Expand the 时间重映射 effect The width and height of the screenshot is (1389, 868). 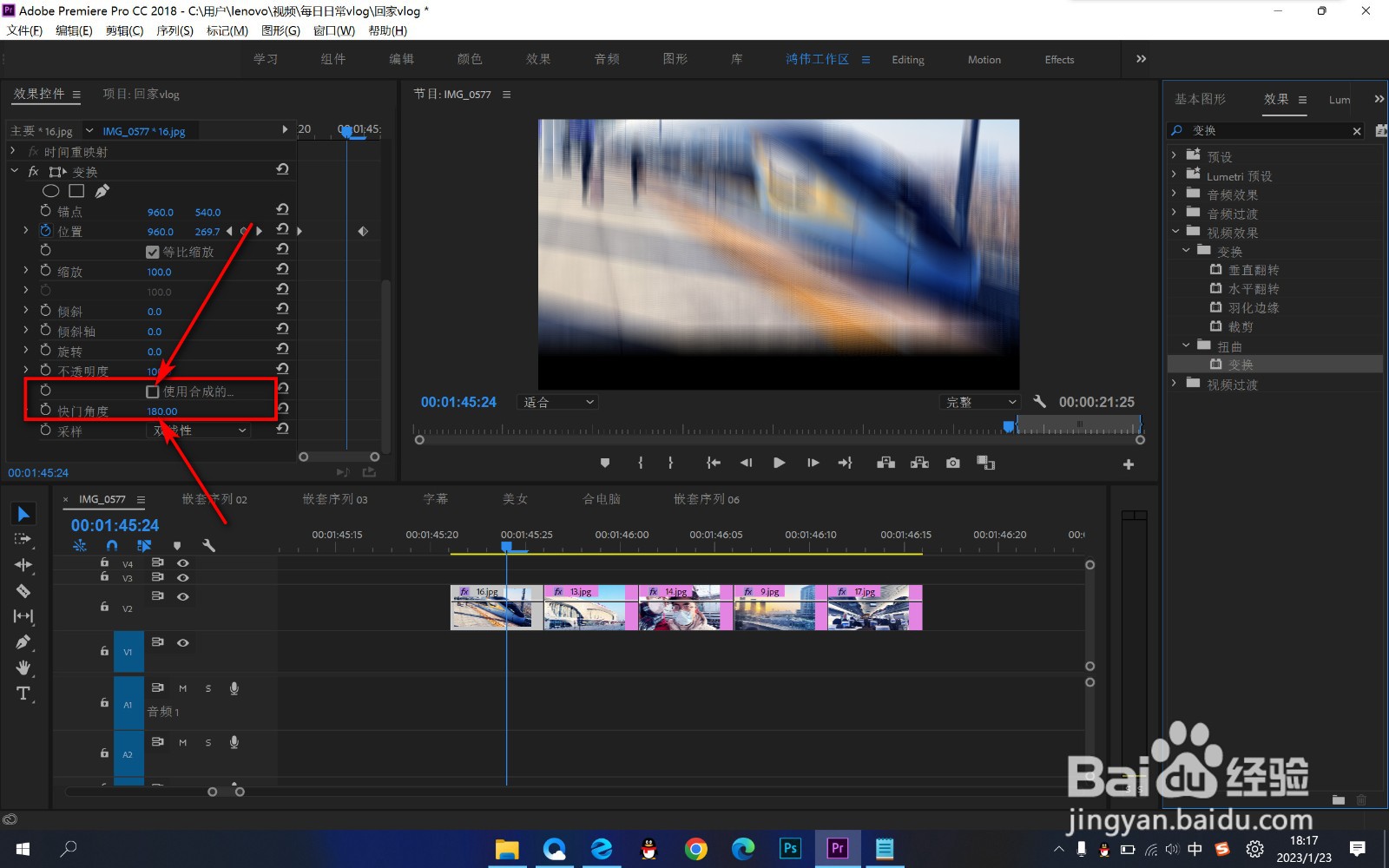pyautogui.click(x=13, y=151)
